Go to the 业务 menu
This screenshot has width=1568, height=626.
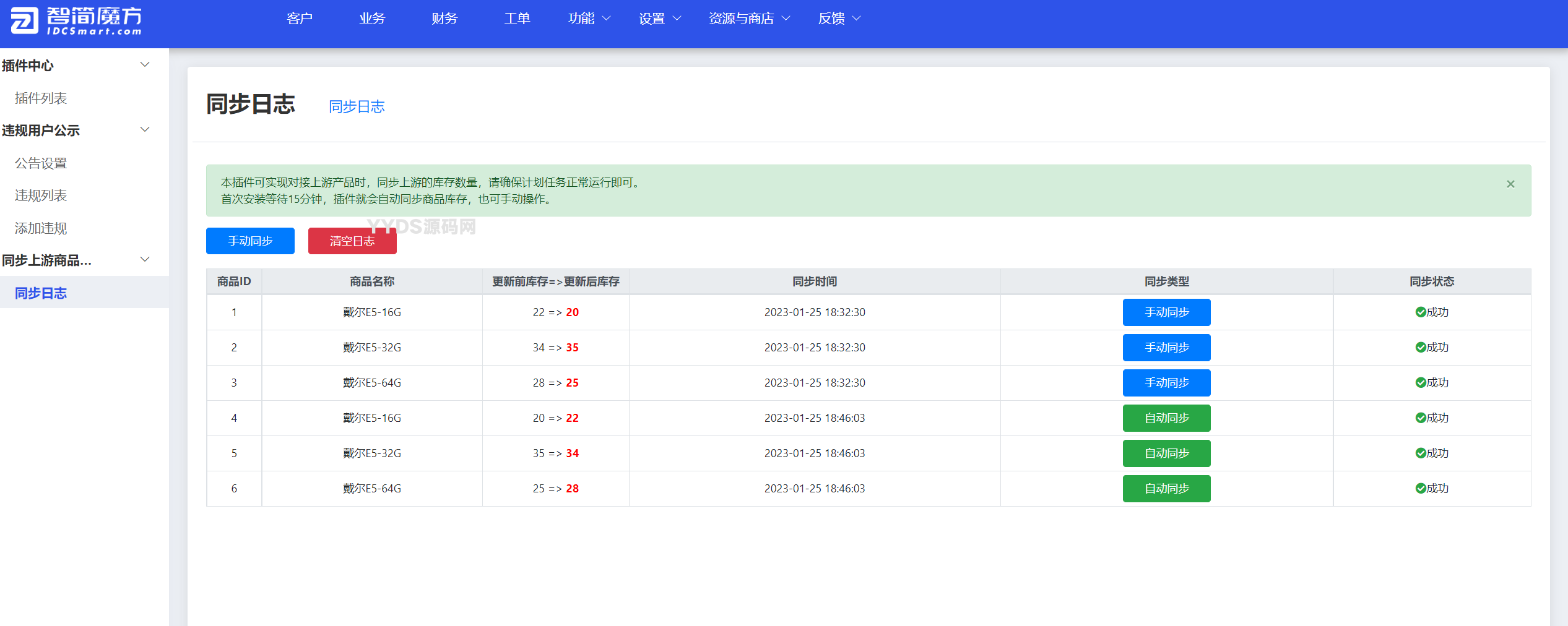(x=372, y=19)
